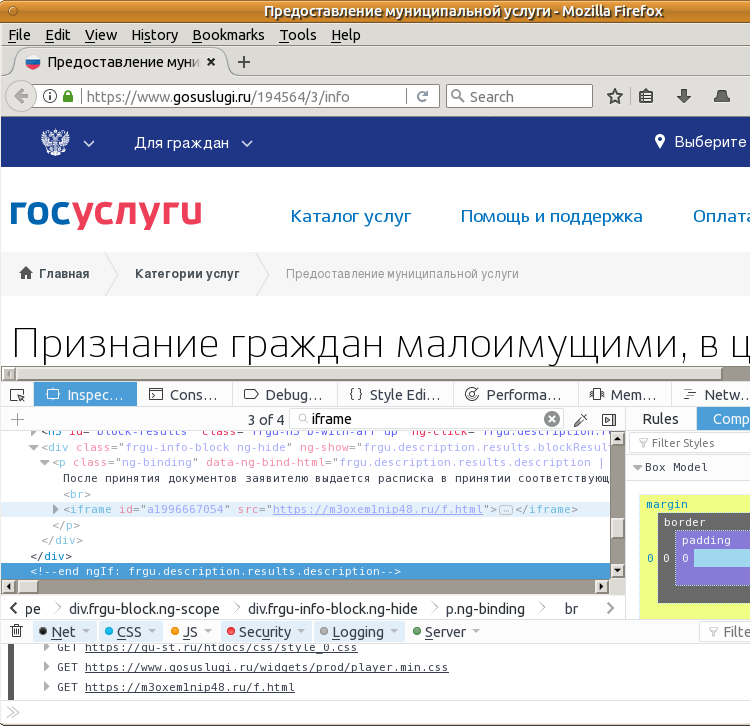Open the History menu
750x726 pixels.
[154, 35]
